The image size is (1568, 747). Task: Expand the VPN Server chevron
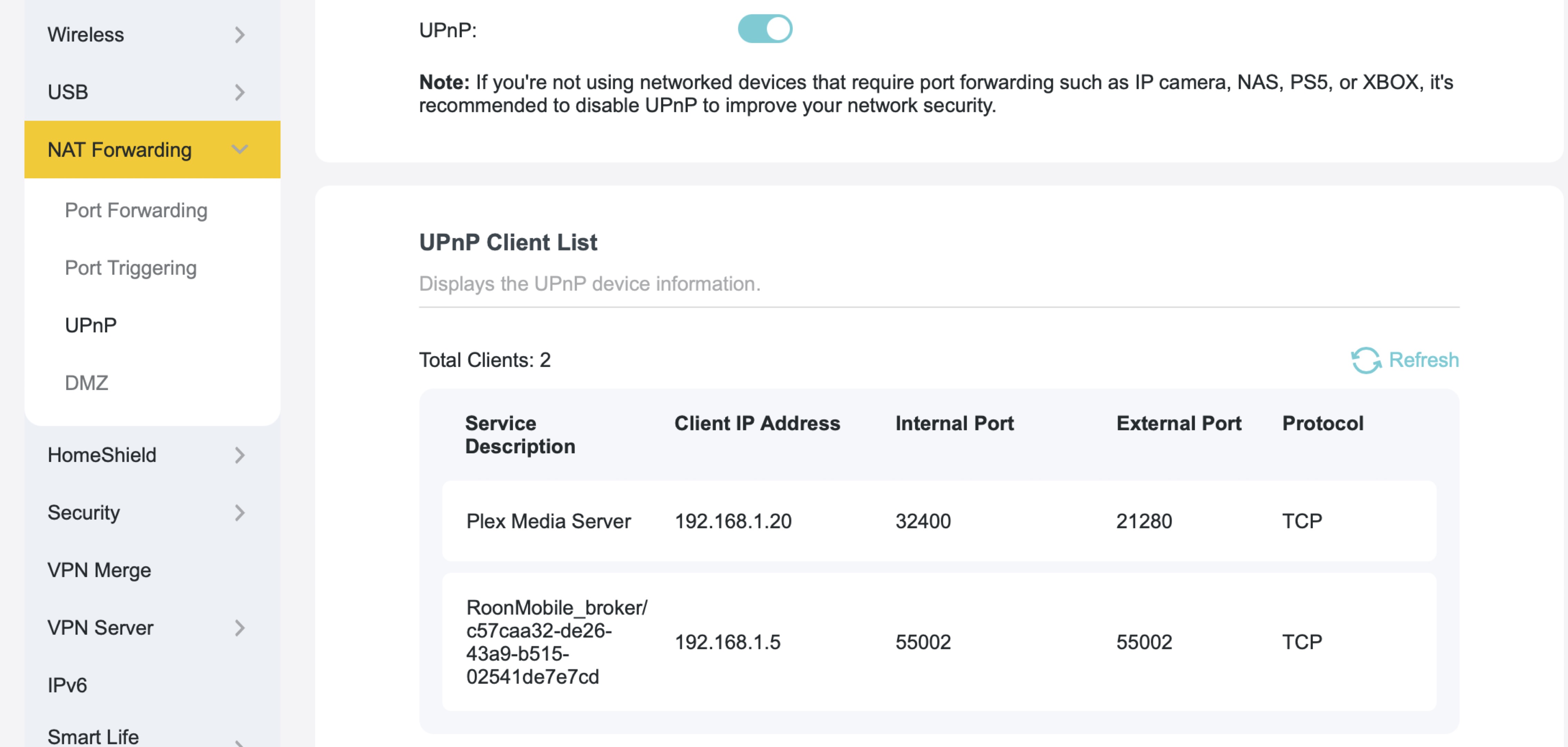[x=240, y=627]
